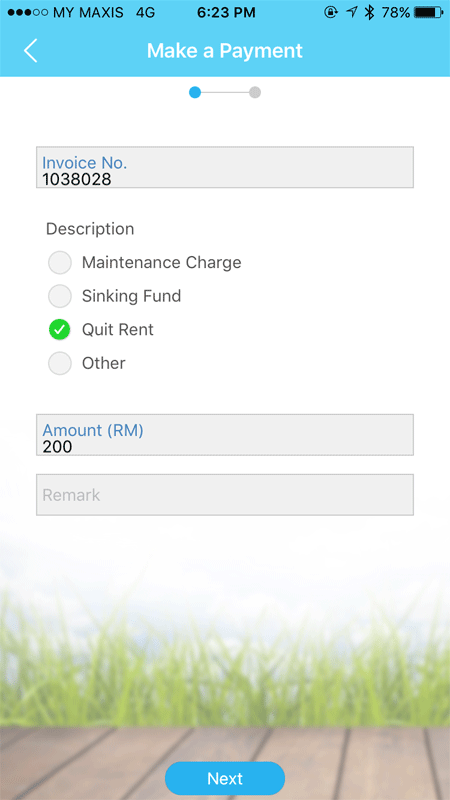
Task: Tap the back arrow in header
Action: [x=31, y=51]
